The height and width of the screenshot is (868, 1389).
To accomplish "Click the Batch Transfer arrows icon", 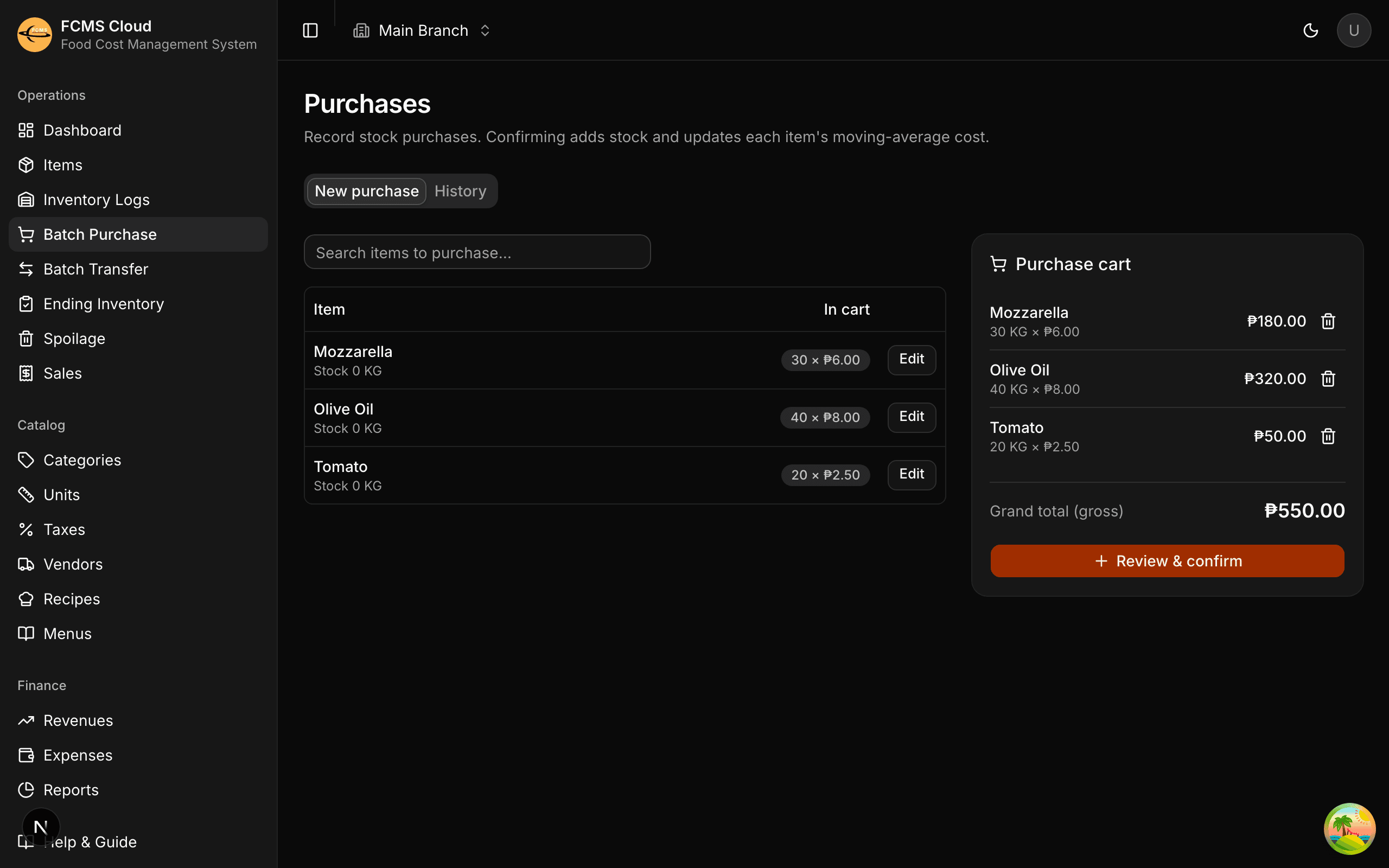I will click(x=26, y=269).
